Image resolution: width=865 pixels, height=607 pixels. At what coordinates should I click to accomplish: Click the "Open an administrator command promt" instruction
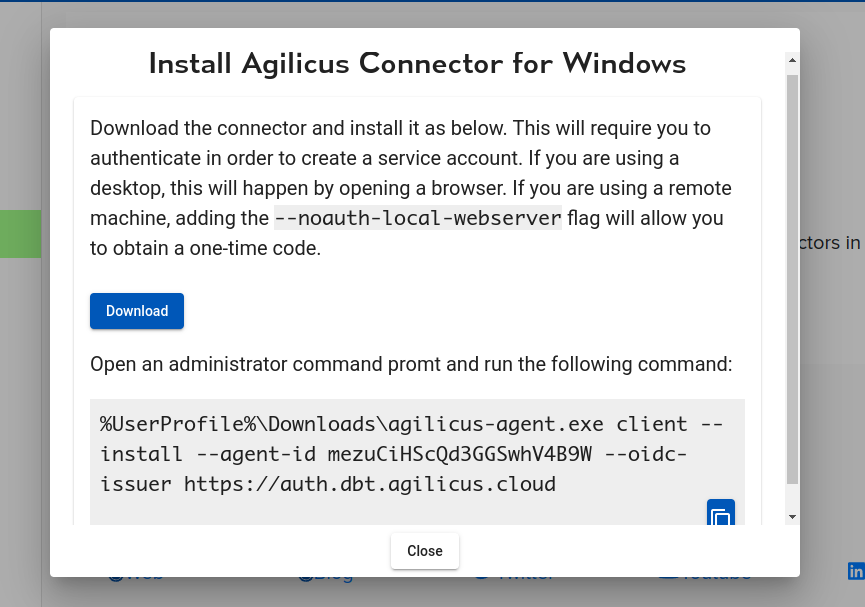tap(411, 364)
